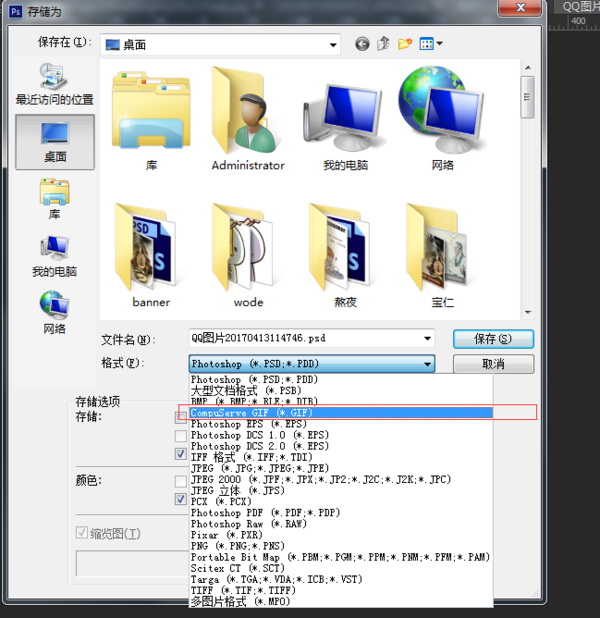Screen dimensions: 600x618
Task: Select Network (网络) in left sidebar
Action: [x=54, y=313]
